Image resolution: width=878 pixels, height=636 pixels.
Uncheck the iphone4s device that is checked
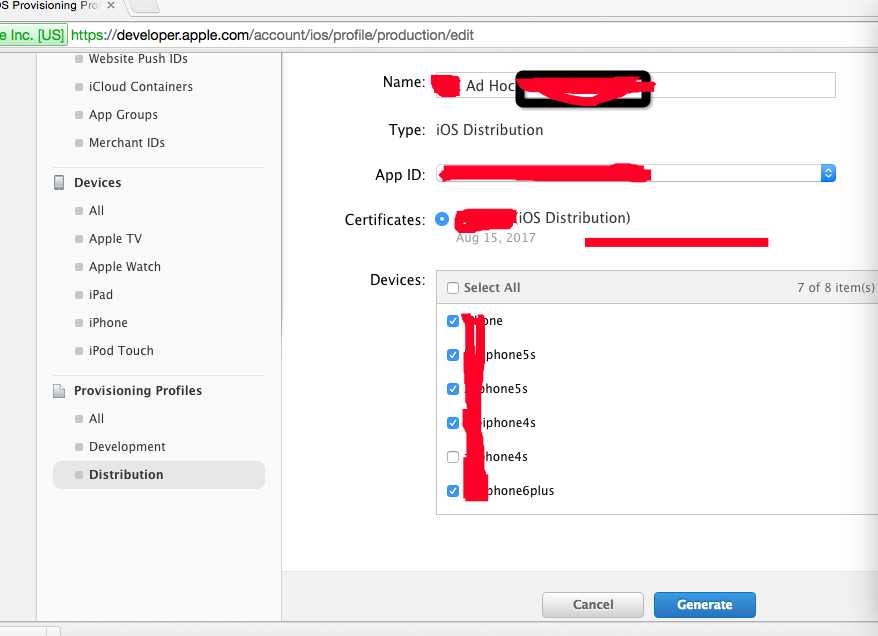(x=452, y=423)
